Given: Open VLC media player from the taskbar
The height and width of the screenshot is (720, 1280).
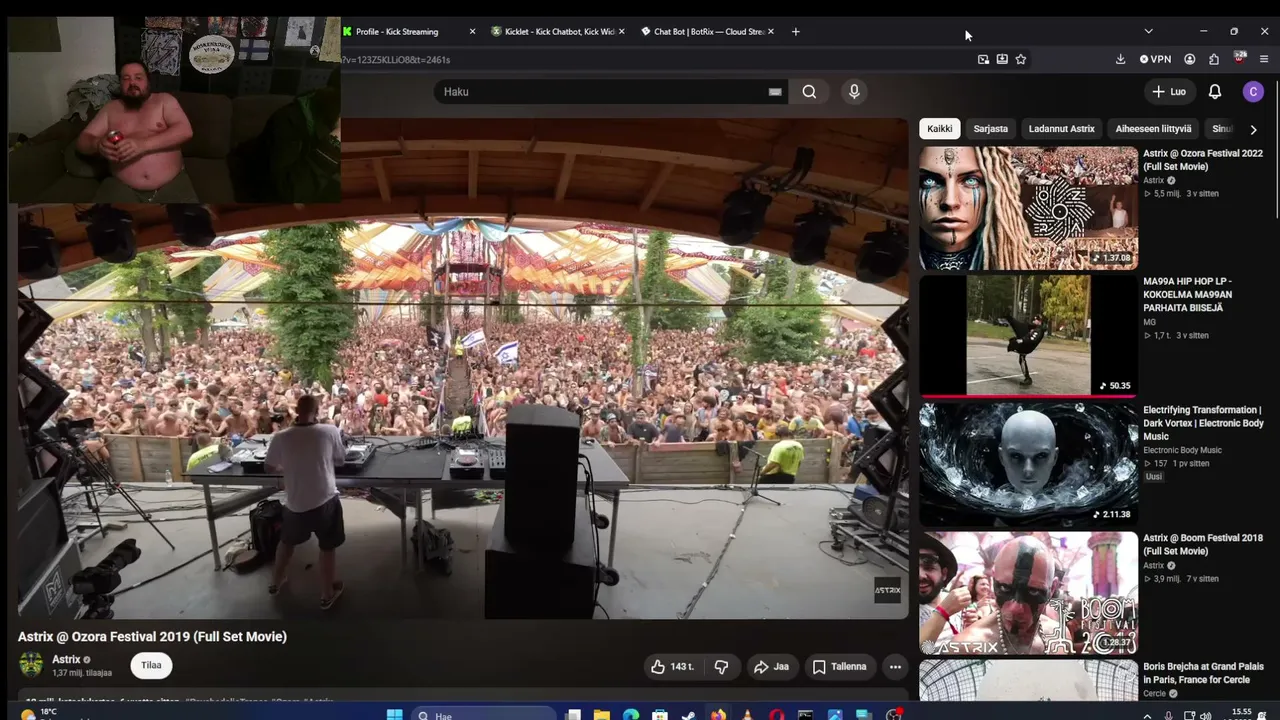Looking at the screenshot, I should click(x=747, y=715).
